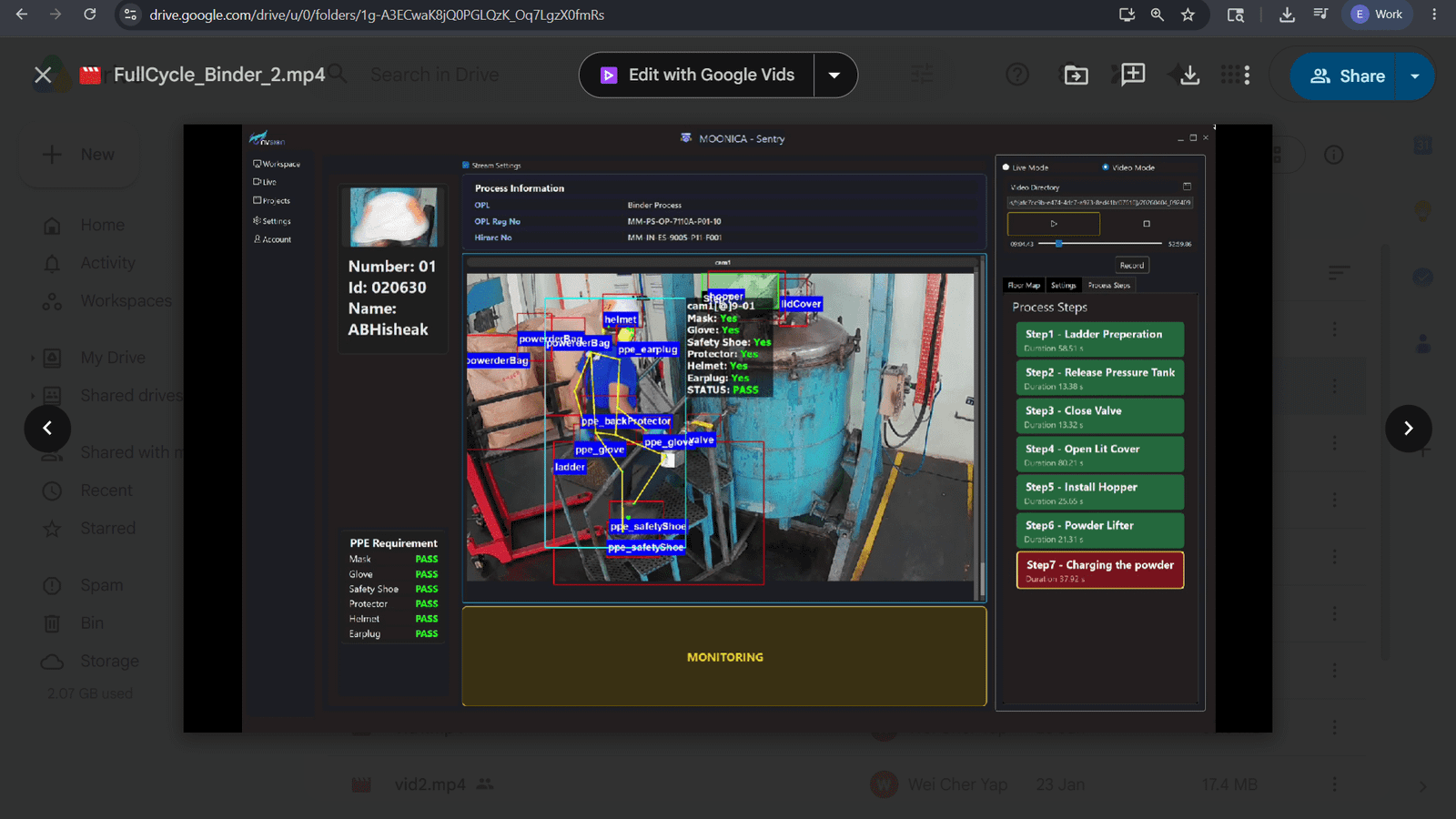Go to the next file with right chevron
The height and width of the screenshot is (819, 1456).
[1408, 428]
